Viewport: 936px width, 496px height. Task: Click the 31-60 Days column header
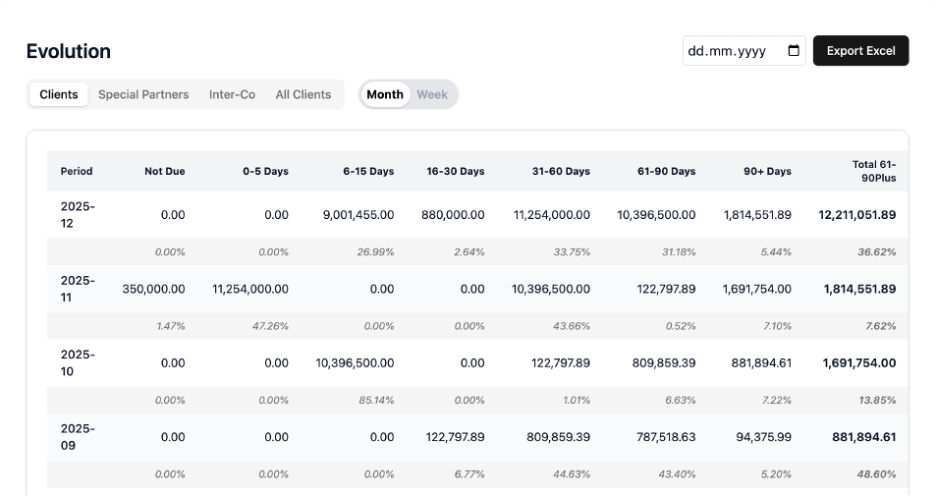pos(560,171)
